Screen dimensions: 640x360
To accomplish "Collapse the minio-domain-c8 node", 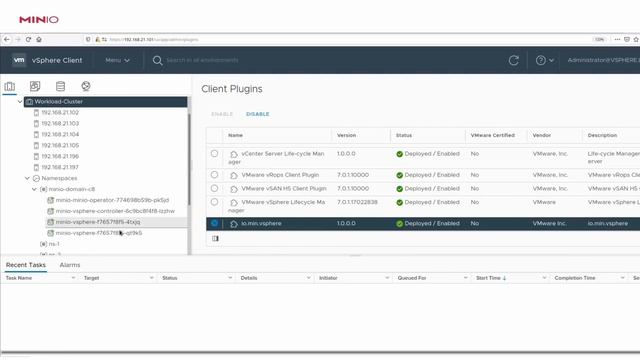I will click(x=34, y=189).
